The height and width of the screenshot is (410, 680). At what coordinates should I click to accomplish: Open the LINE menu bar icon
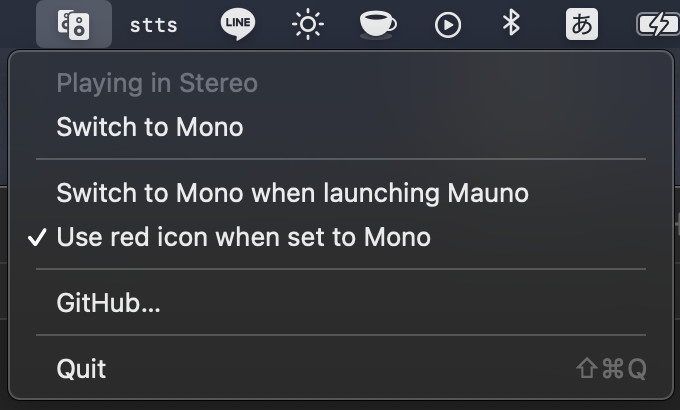tap(238, 24)
